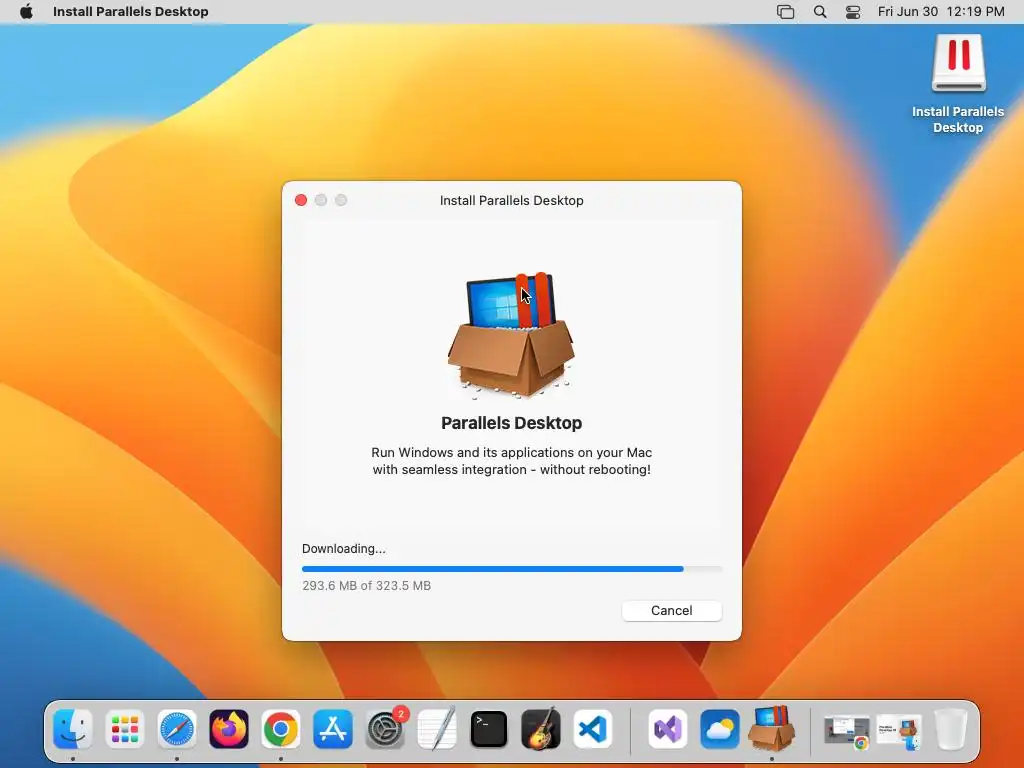Open System Settings with badge in Dock
This screenshot has width=1024, height=768.
[x=385, y=729]
